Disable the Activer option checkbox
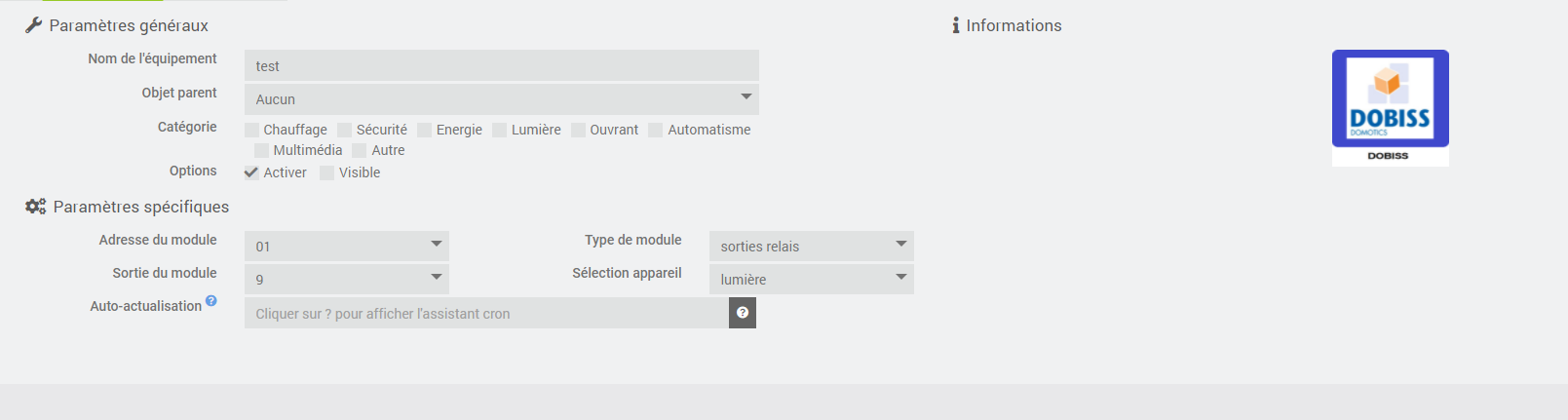 251,172
